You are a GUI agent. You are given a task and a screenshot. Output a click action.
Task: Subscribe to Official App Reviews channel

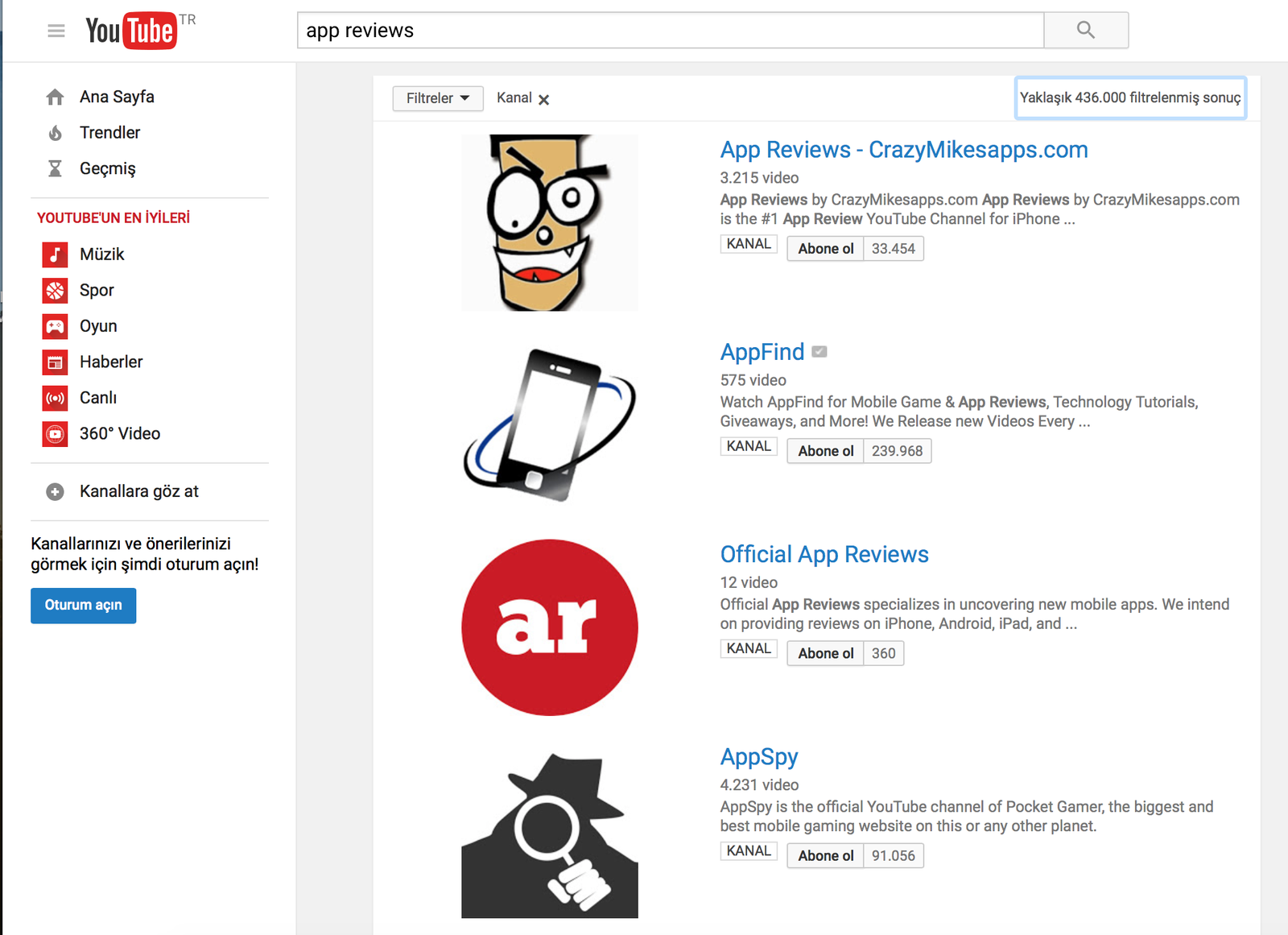(825, 653)
